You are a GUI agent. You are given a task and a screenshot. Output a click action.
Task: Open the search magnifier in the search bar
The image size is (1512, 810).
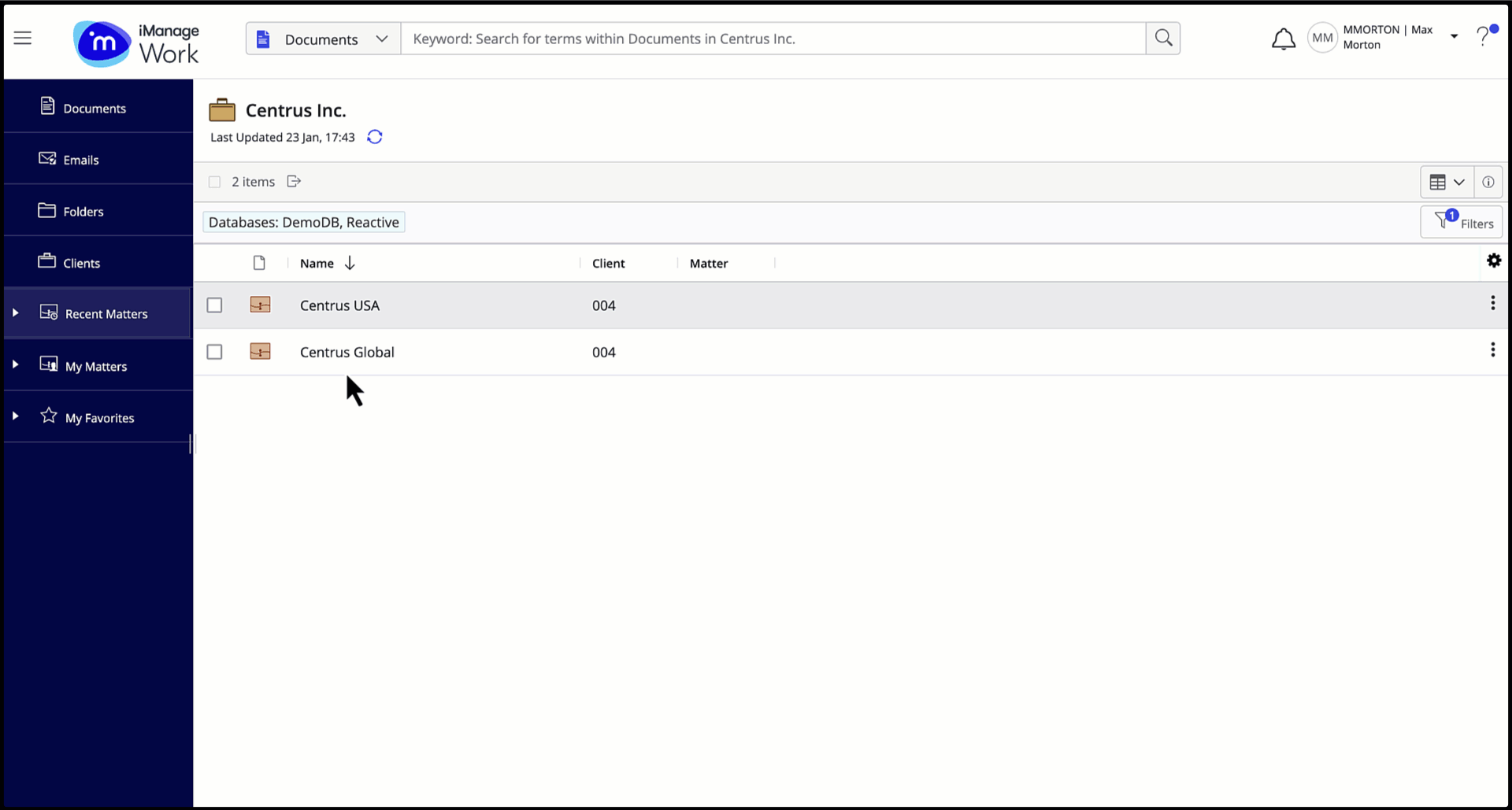[1163, 38]
